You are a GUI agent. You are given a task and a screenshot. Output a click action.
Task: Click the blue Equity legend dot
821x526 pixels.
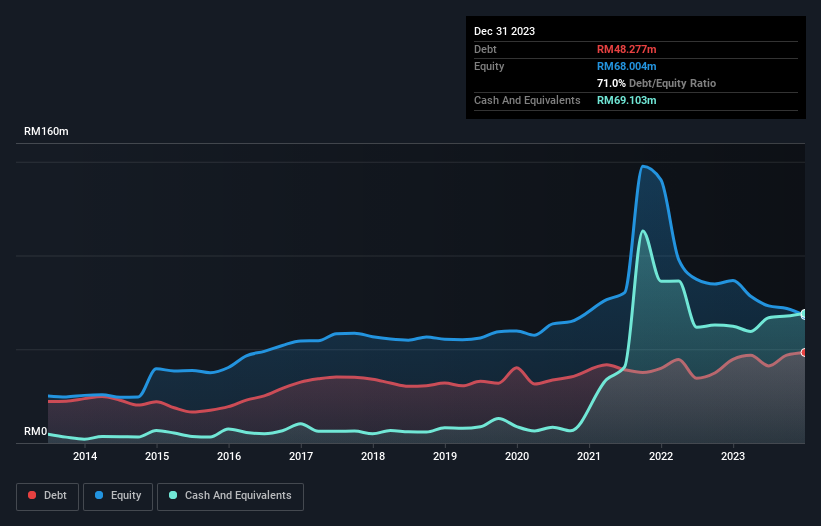point(99,495)
